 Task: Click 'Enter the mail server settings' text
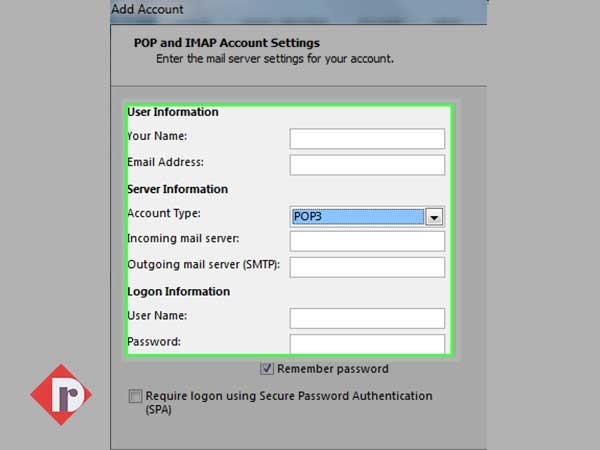[274, 59]
